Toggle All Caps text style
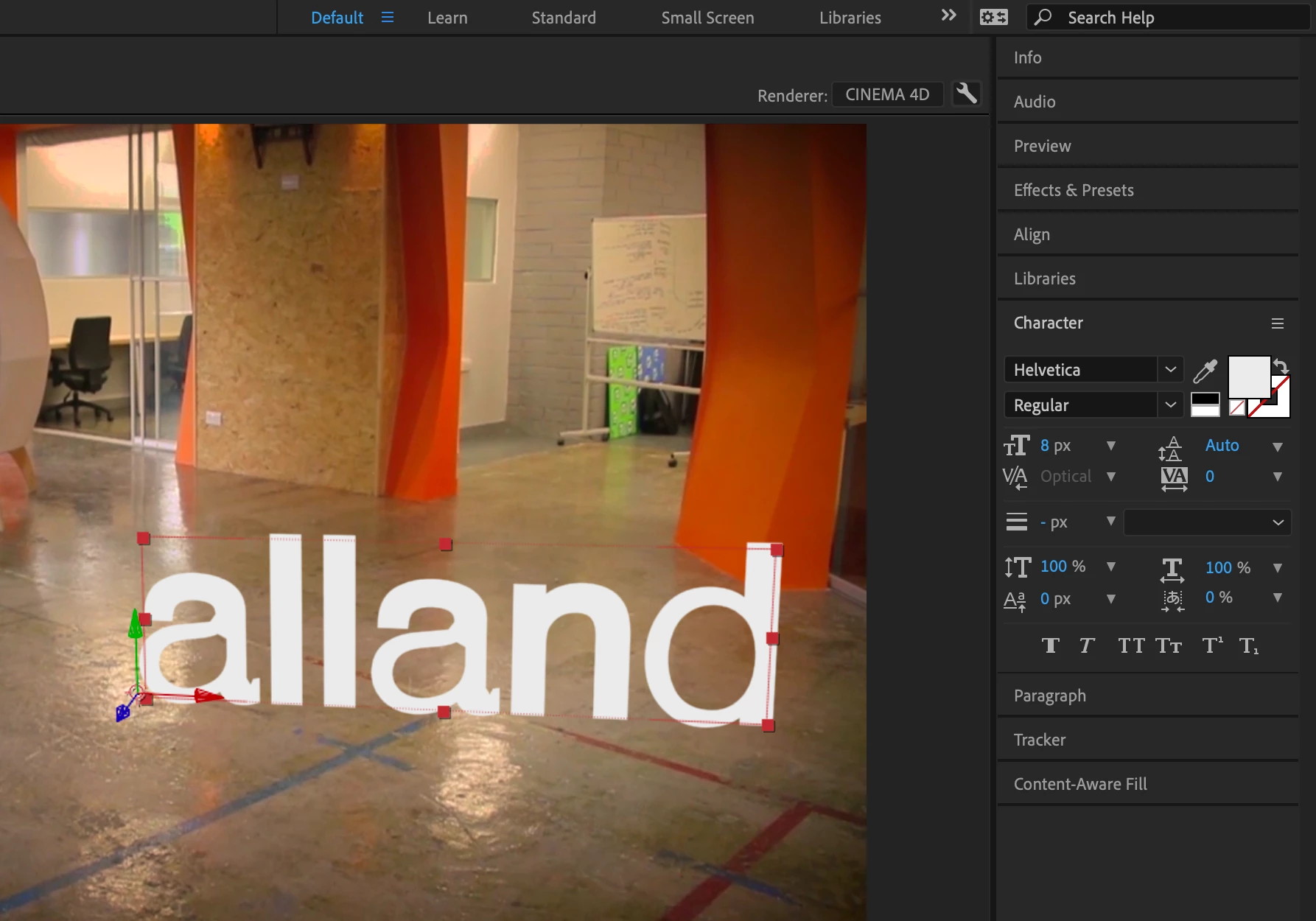Screen dimensions: 1316x921 (x=1131, y=646)
